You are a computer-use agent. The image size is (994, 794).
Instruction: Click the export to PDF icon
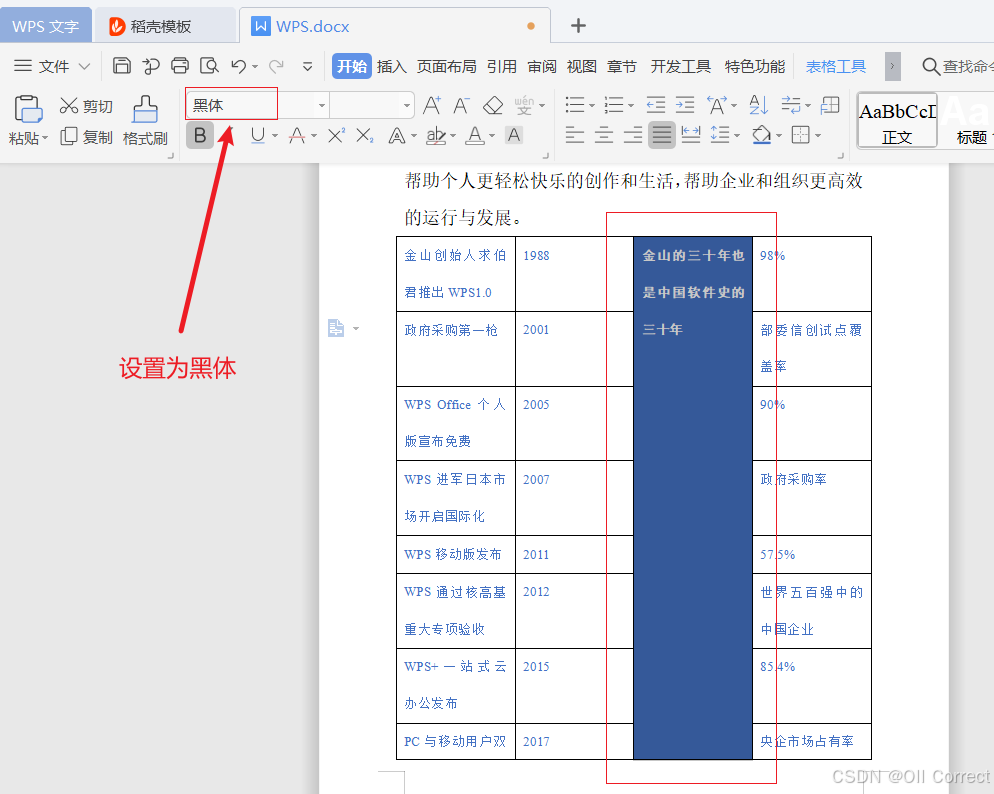(x=151, y=65)
